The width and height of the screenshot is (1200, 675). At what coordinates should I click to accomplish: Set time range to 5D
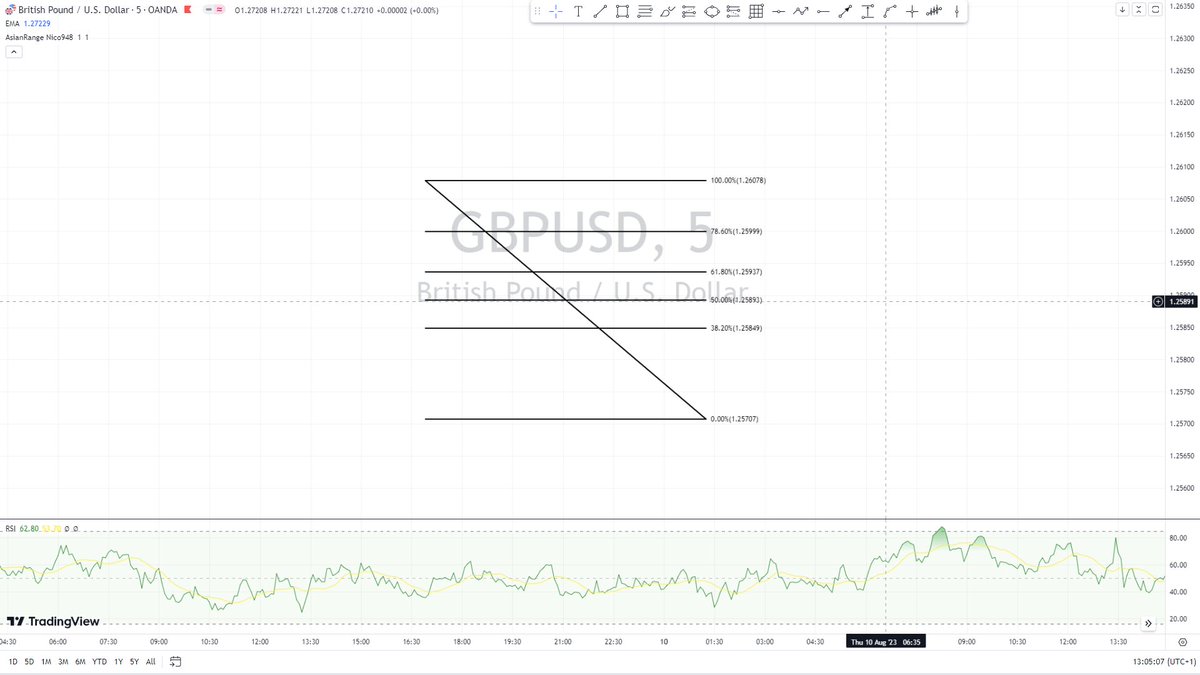(x=29, y=661)
